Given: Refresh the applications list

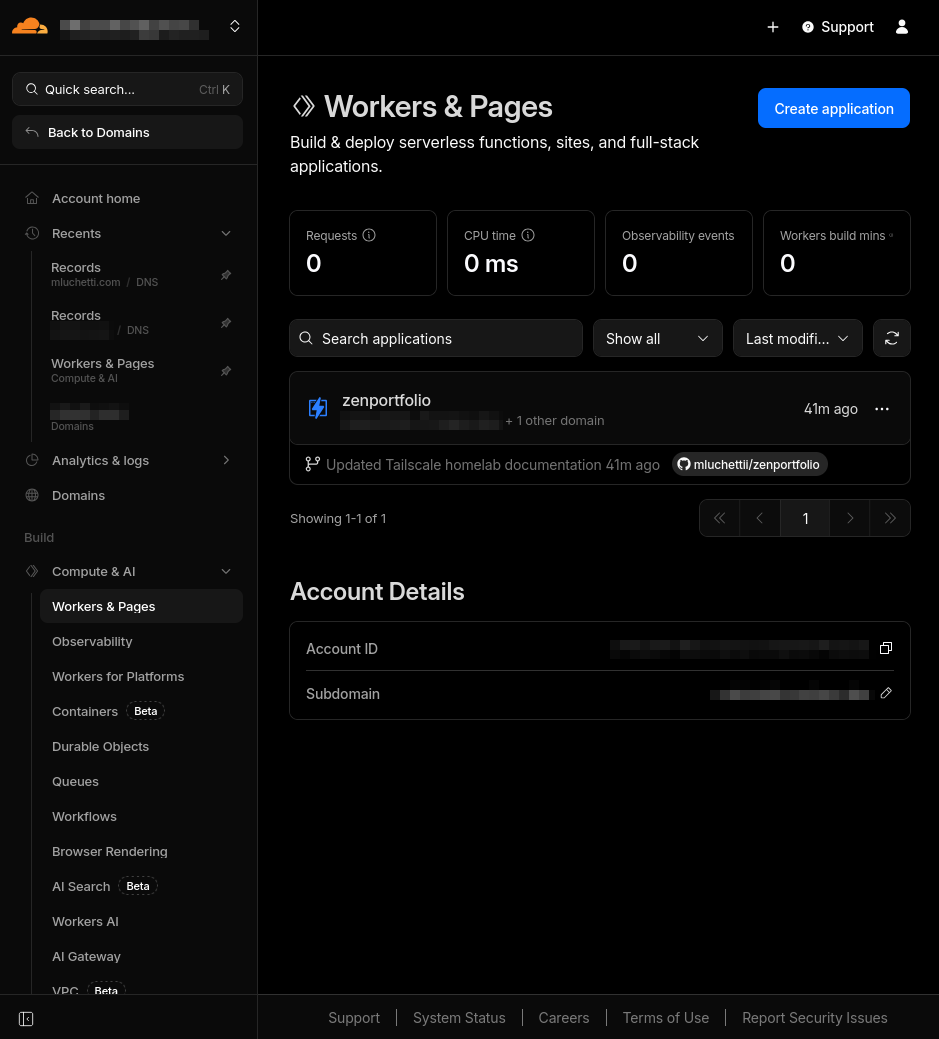Looking at the screenshot, I should click(x=891, y=339).
